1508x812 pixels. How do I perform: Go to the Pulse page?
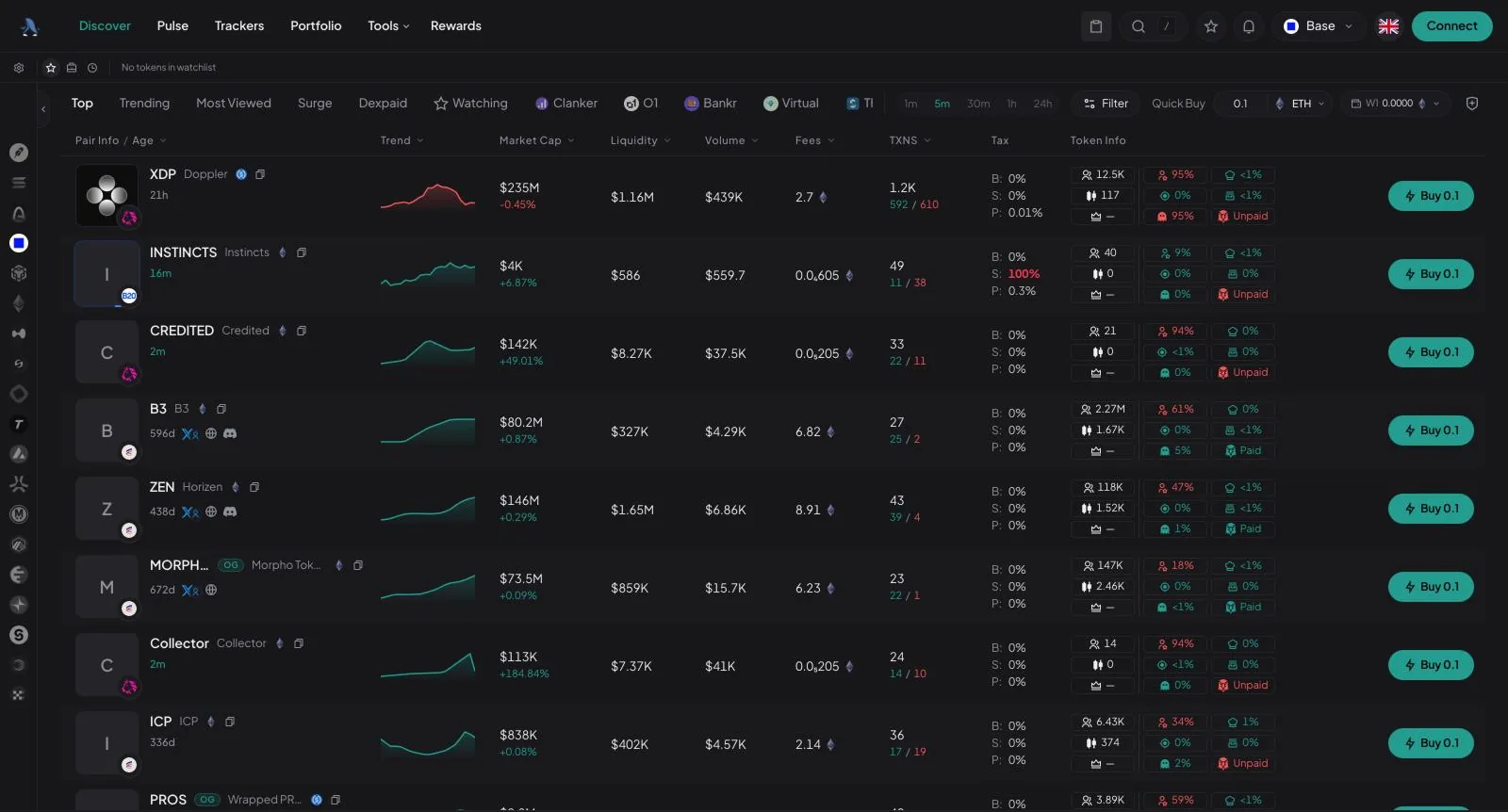[172, 26]
